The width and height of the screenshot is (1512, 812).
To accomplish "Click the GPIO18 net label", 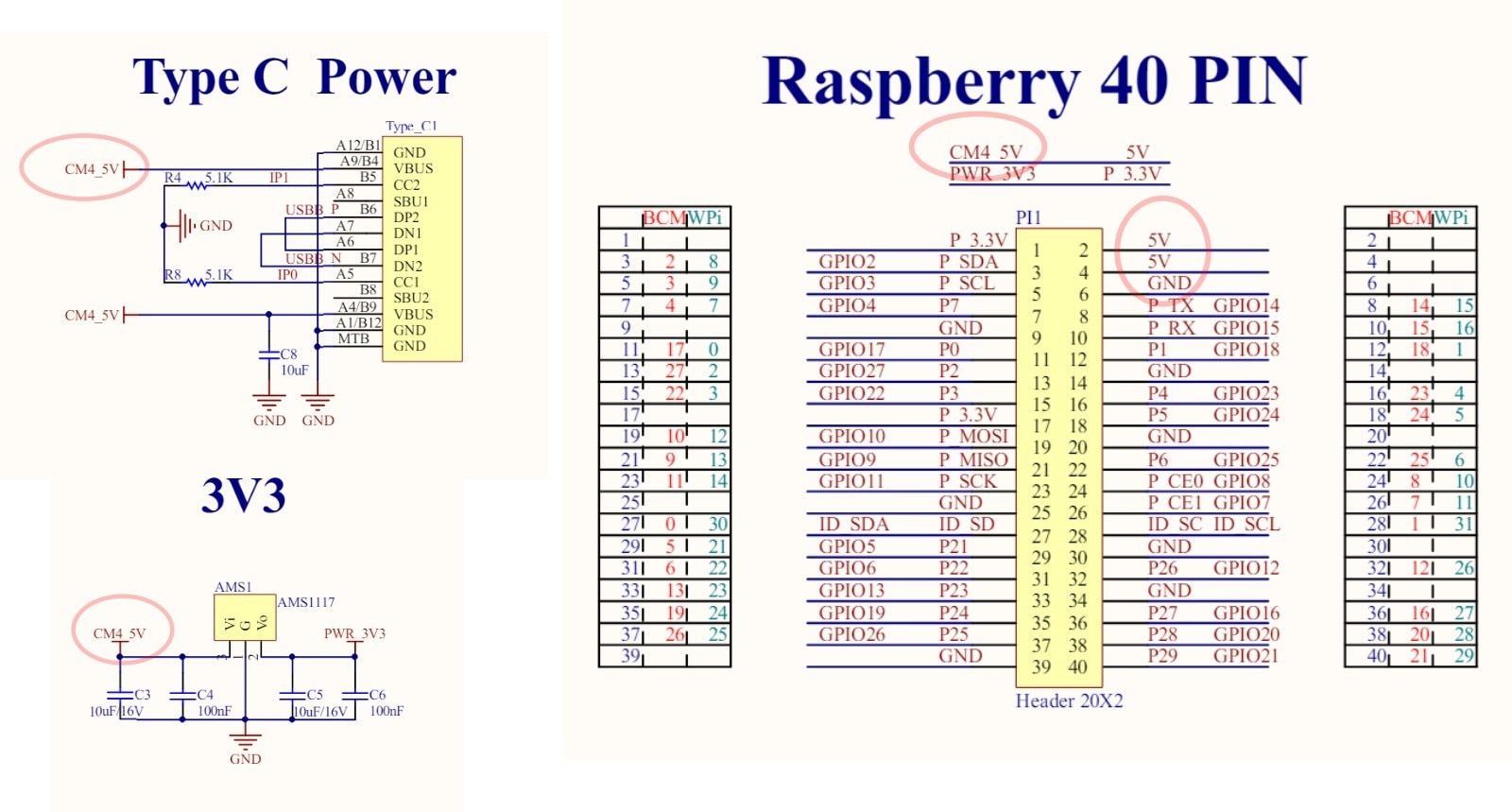I will [1246, 350].
